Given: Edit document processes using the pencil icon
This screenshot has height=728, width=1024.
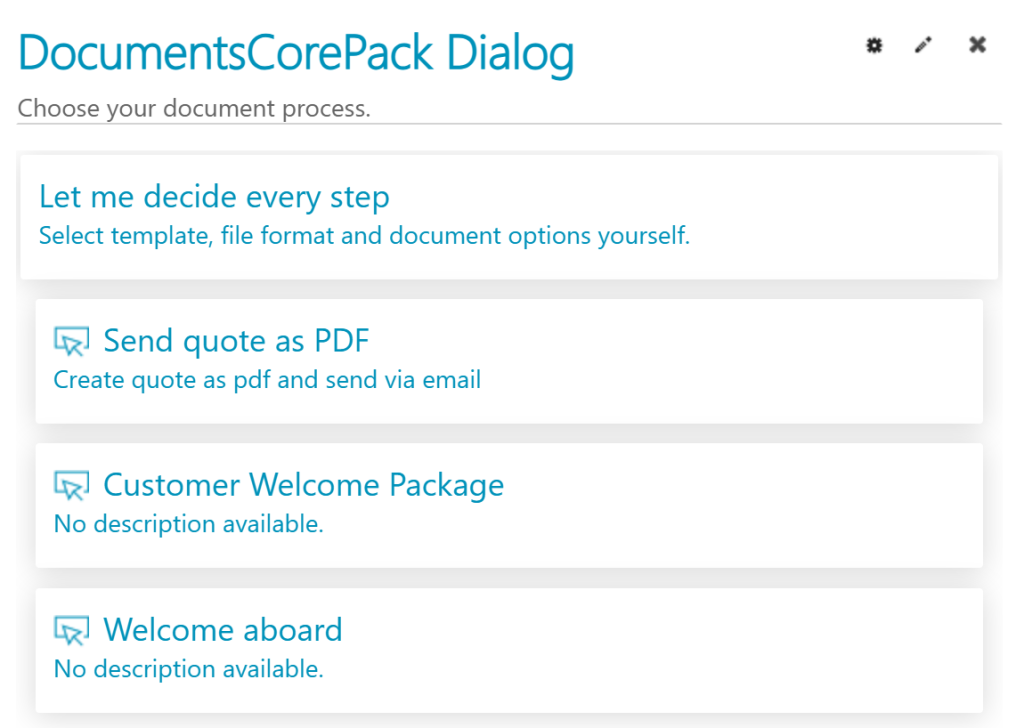Looking at the screenshot, I should point(923,45).
